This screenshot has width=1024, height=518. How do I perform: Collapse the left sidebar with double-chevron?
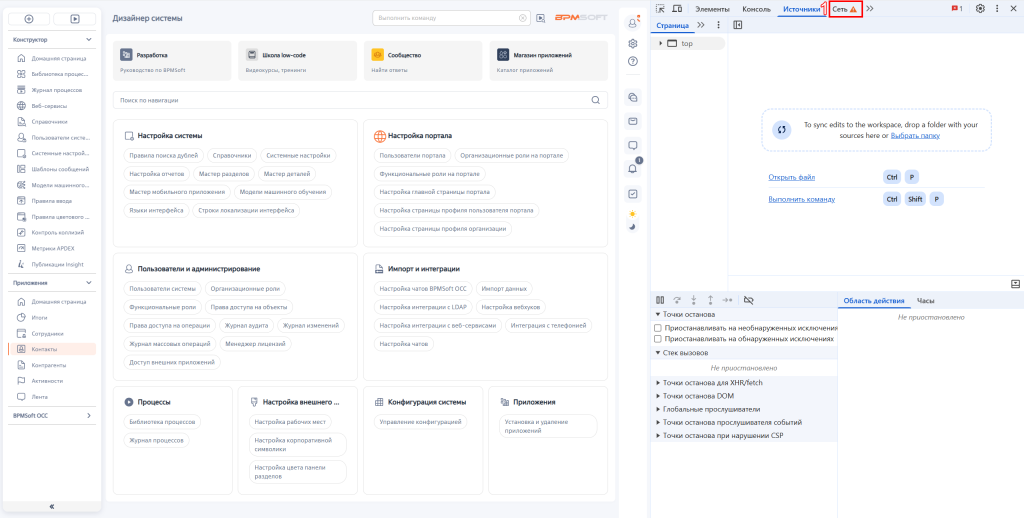(x=52, y=506)
